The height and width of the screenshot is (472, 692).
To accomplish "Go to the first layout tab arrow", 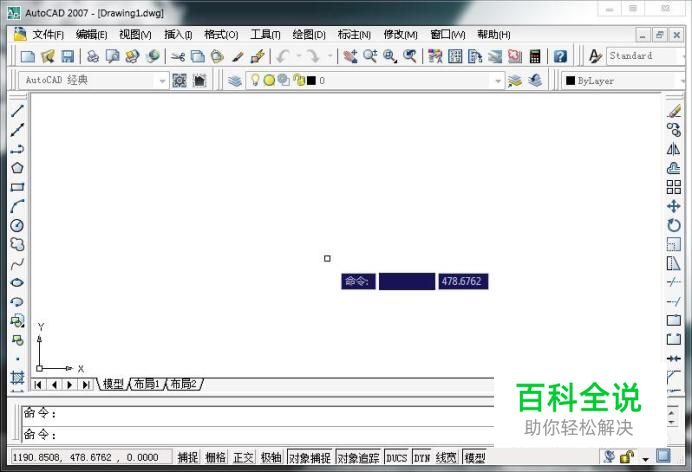I will [x=38, y=385].
